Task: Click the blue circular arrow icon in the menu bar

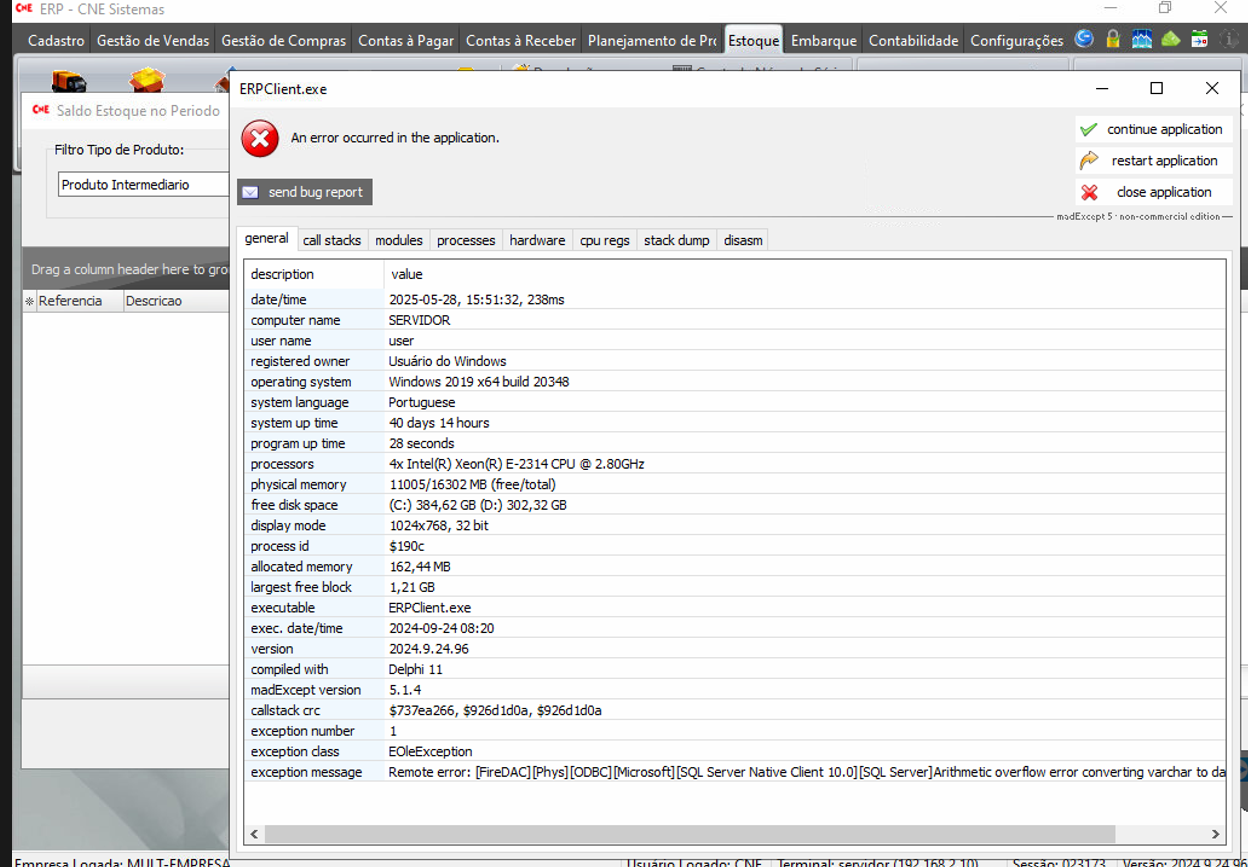Action: click(1084, 39)
